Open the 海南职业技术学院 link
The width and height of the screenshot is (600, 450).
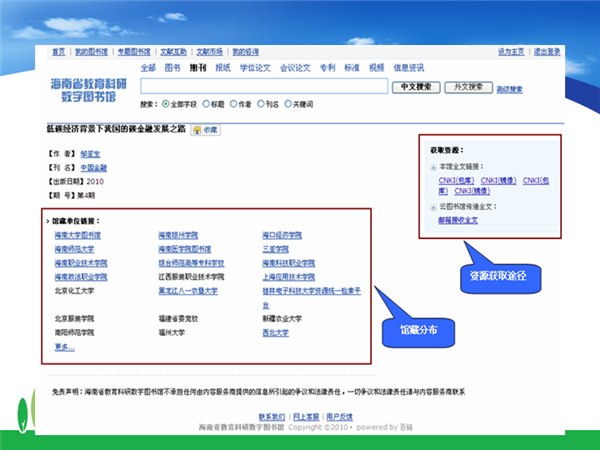point(81,263)
